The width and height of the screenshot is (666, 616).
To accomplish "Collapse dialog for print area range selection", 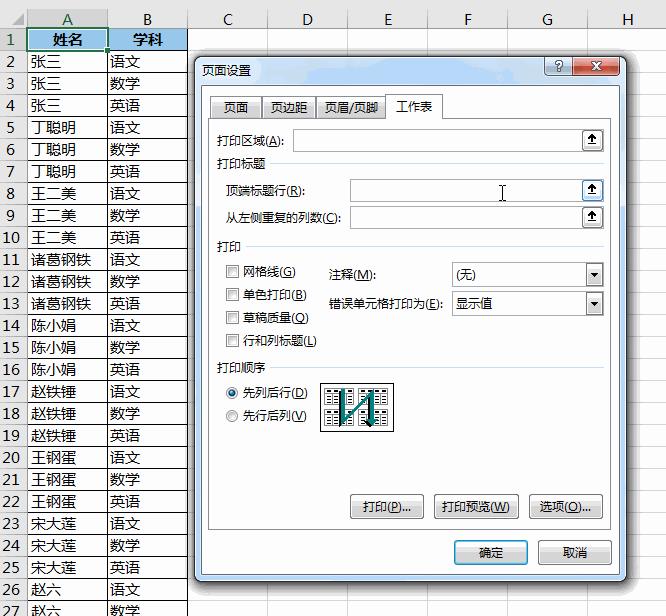I will [592, 140].
